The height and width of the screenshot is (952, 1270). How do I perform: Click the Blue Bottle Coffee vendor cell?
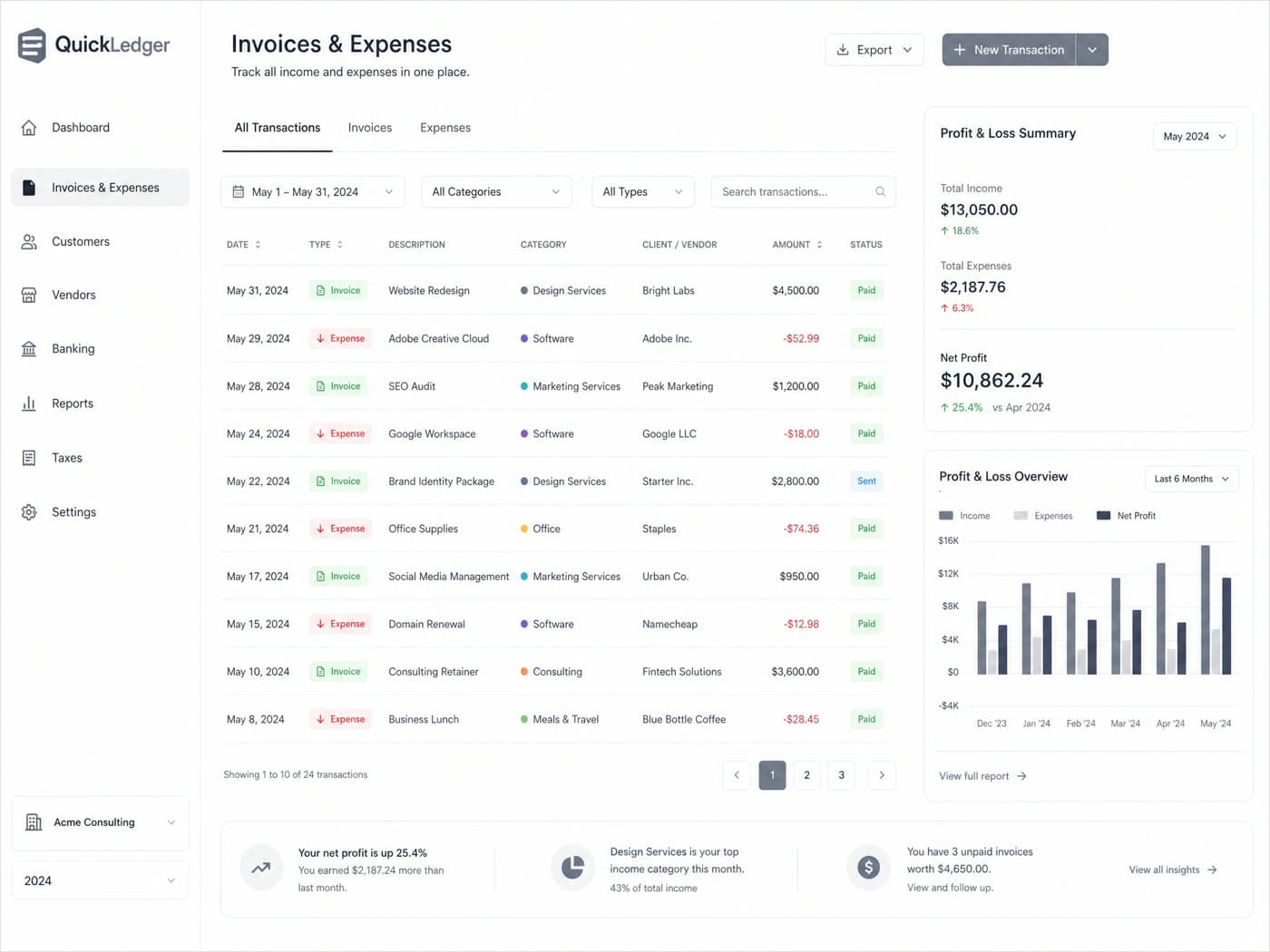tap(684, 720)
